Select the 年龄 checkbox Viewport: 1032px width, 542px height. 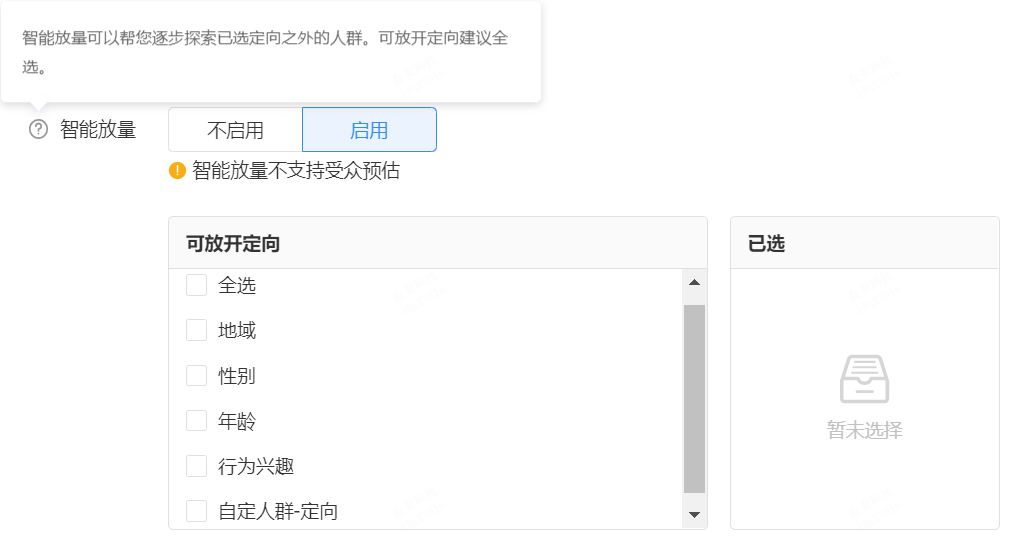[197, 421]
